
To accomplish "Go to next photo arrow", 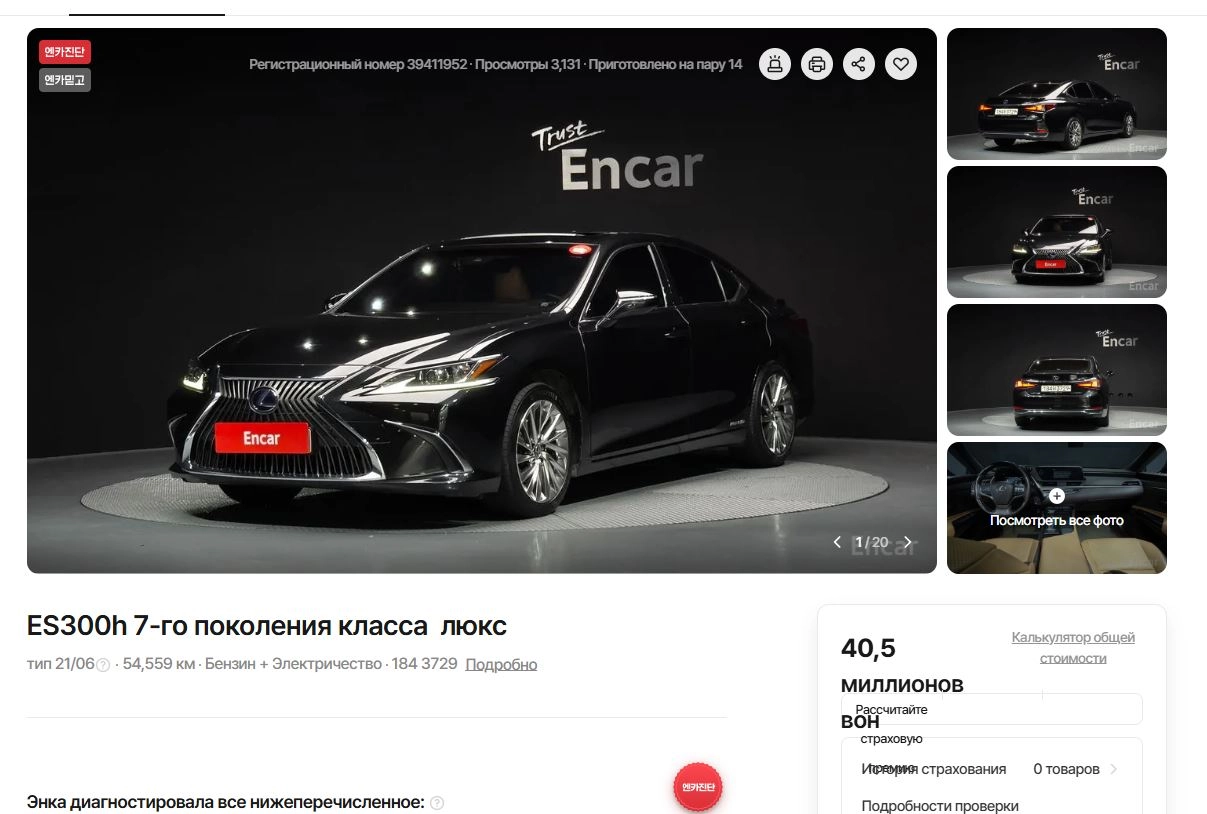I will click(908, 542).
